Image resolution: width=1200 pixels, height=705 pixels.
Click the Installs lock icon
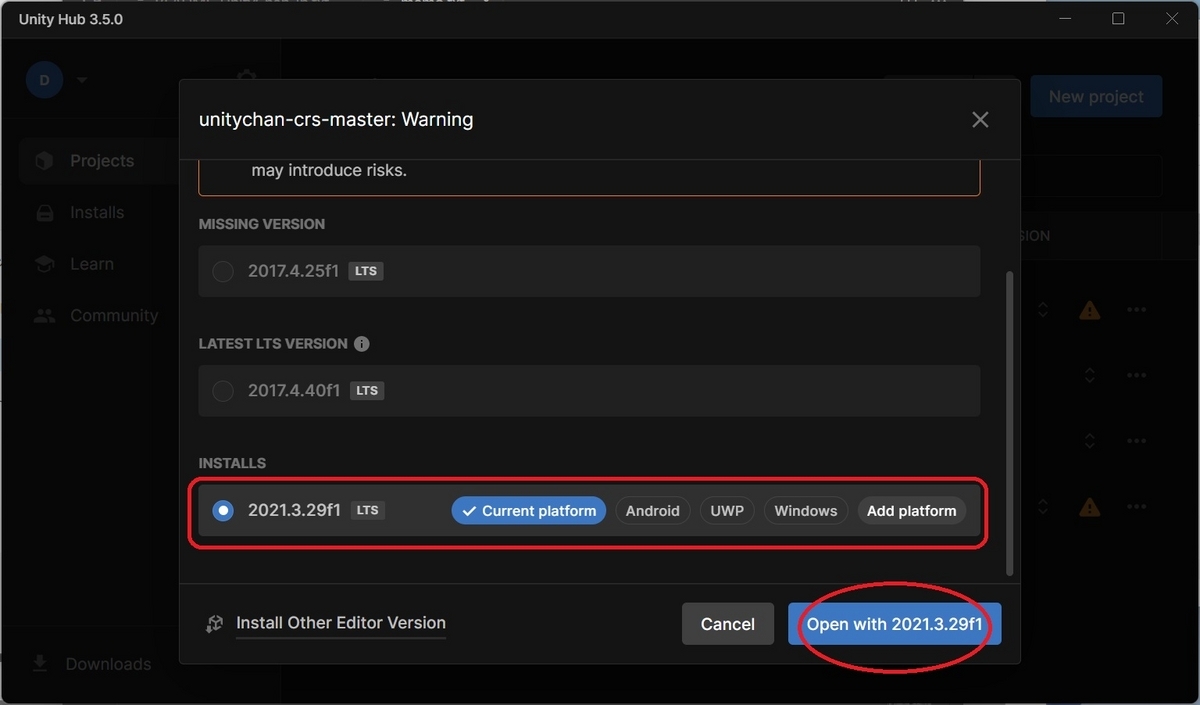44,213
